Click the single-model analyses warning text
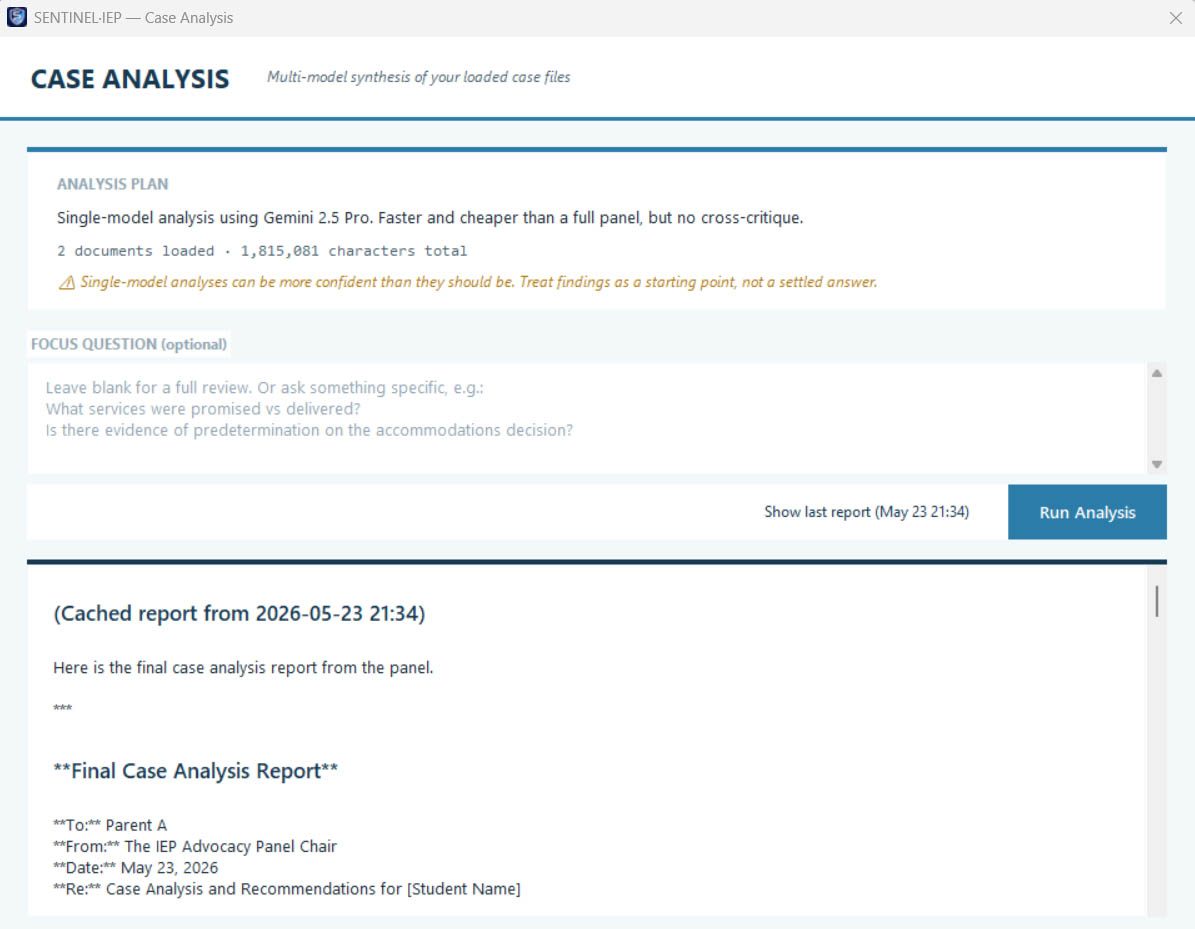 coord(479,282)
